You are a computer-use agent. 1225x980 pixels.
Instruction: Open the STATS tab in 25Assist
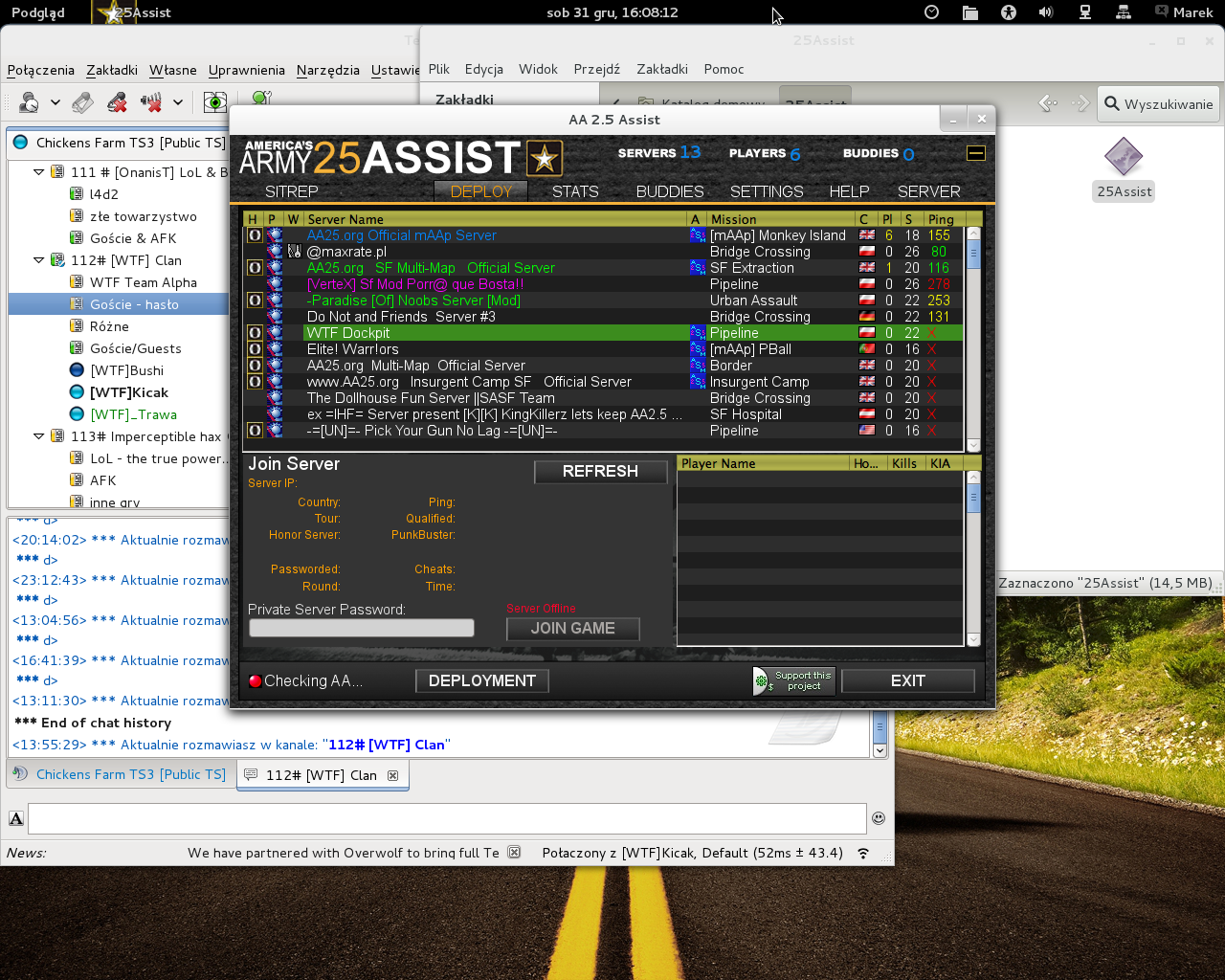coord(575,191)
